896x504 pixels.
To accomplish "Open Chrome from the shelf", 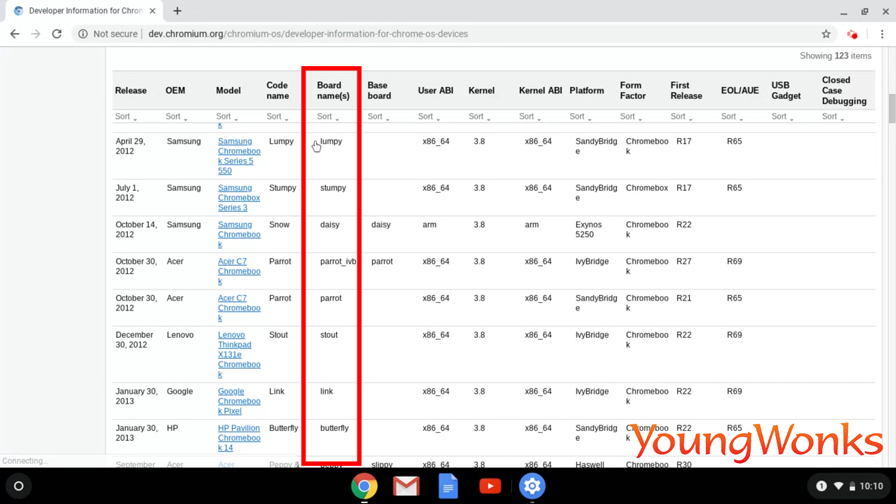I will click(364, 486).
